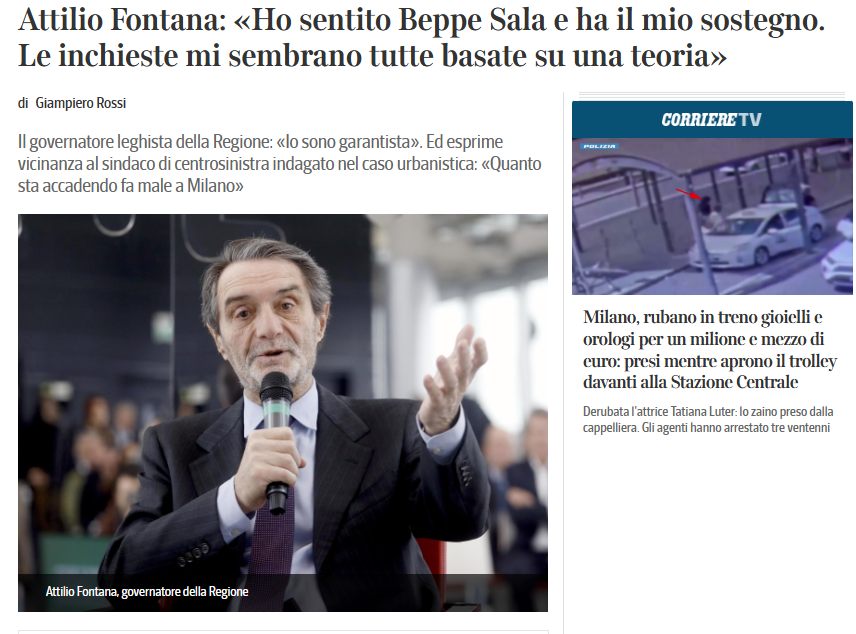Click the 'Derubata l'attrice Tatiana Luter' summary
This screenshot has height=634, width=856.
click(x=708, y=419)
